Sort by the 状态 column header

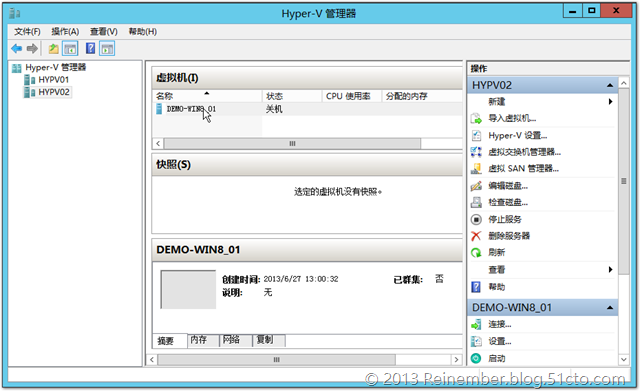(292, 96)
